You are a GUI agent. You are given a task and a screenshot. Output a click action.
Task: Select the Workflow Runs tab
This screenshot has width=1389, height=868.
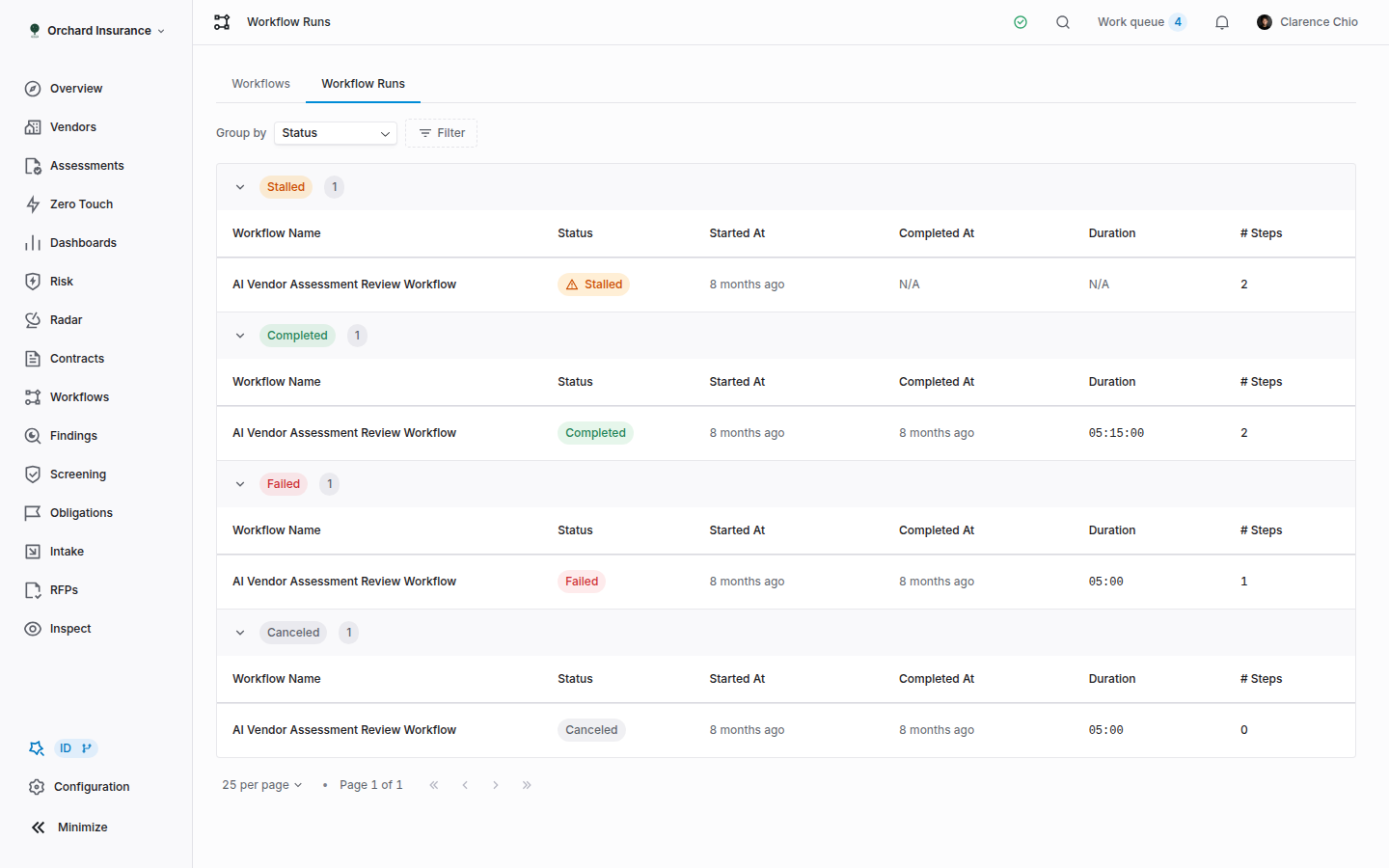tap(363, 84)
